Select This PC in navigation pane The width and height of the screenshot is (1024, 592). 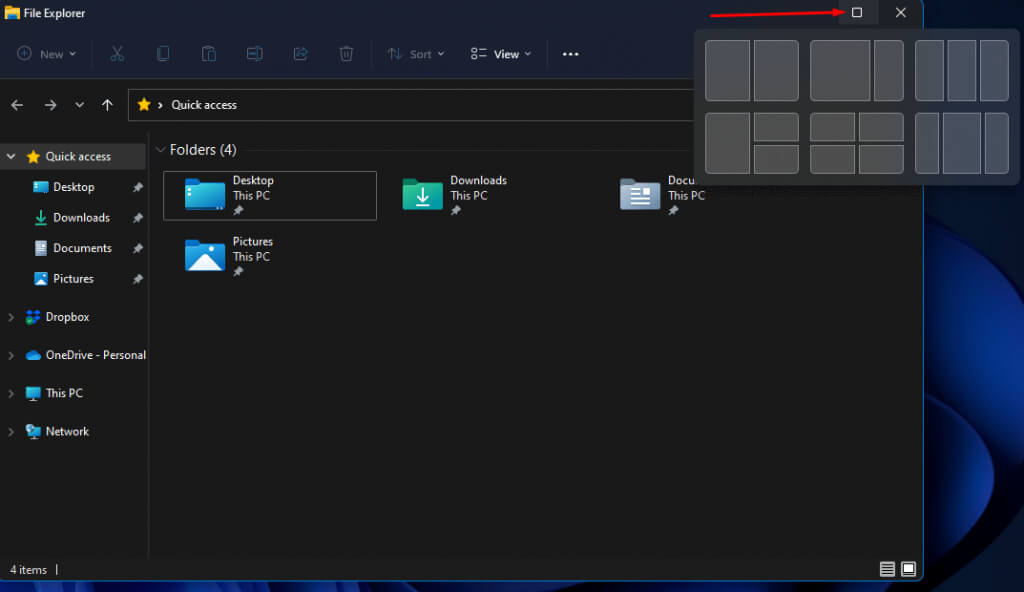pos(64,393)
